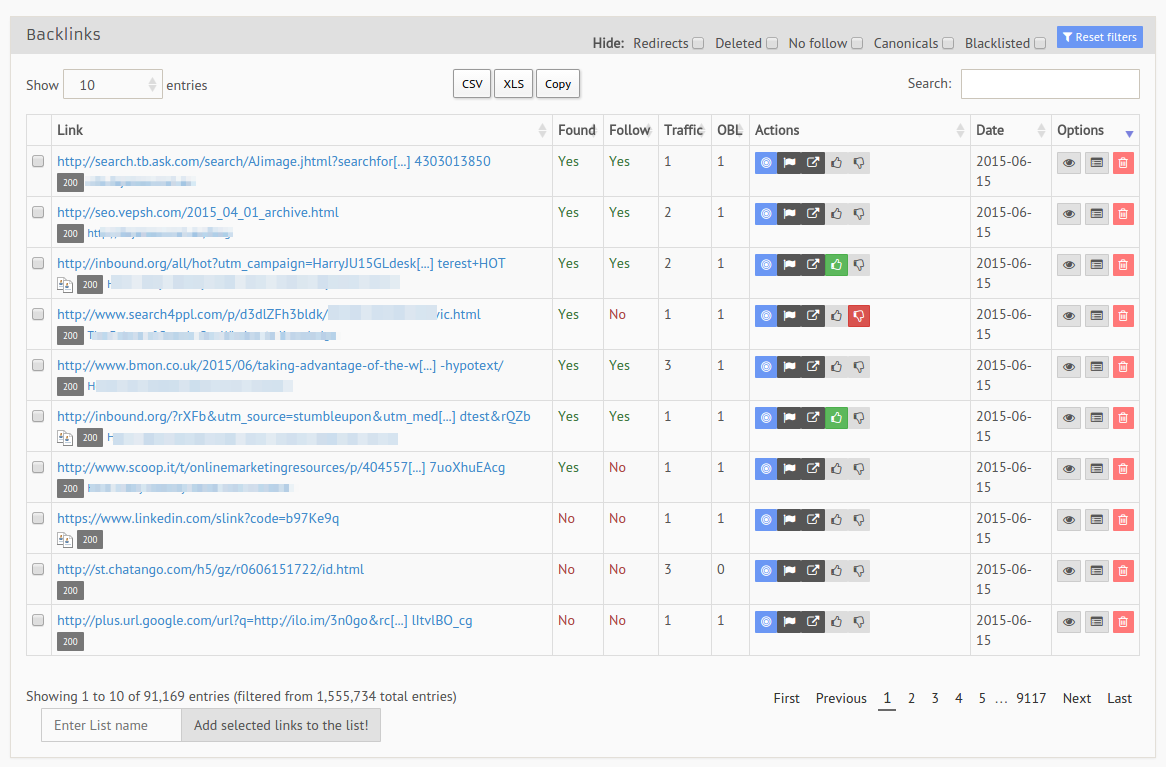Jump to the Last page

(x=1119, y=698)
